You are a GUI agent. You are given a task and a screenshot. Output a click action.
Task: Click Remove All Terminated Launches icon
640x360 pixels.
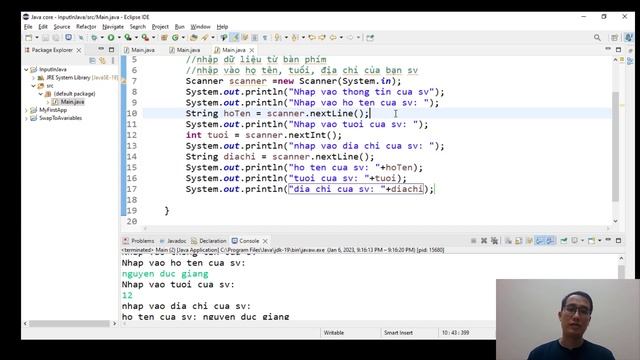495,241
